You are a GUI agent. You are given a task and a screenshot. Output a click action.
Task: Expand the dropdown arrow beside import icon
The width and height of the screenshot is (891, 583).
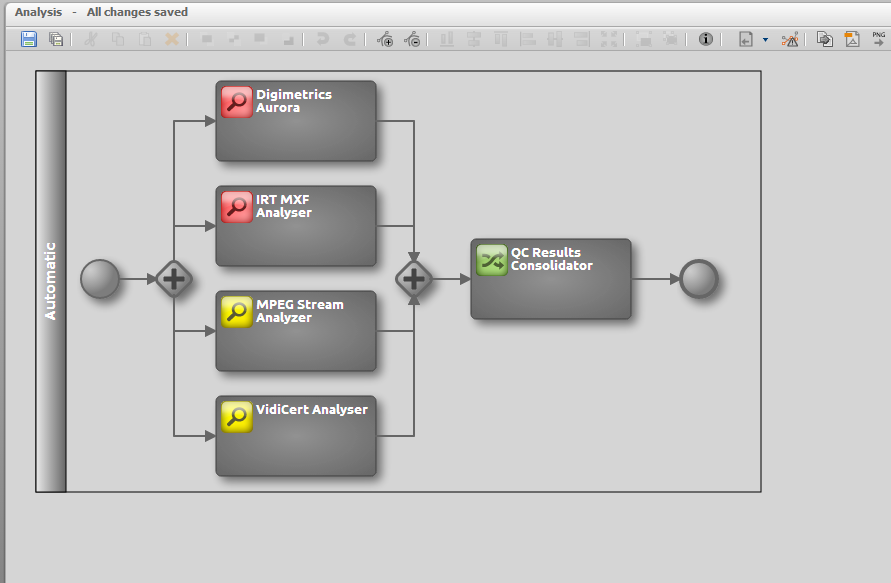pos(765,40)
